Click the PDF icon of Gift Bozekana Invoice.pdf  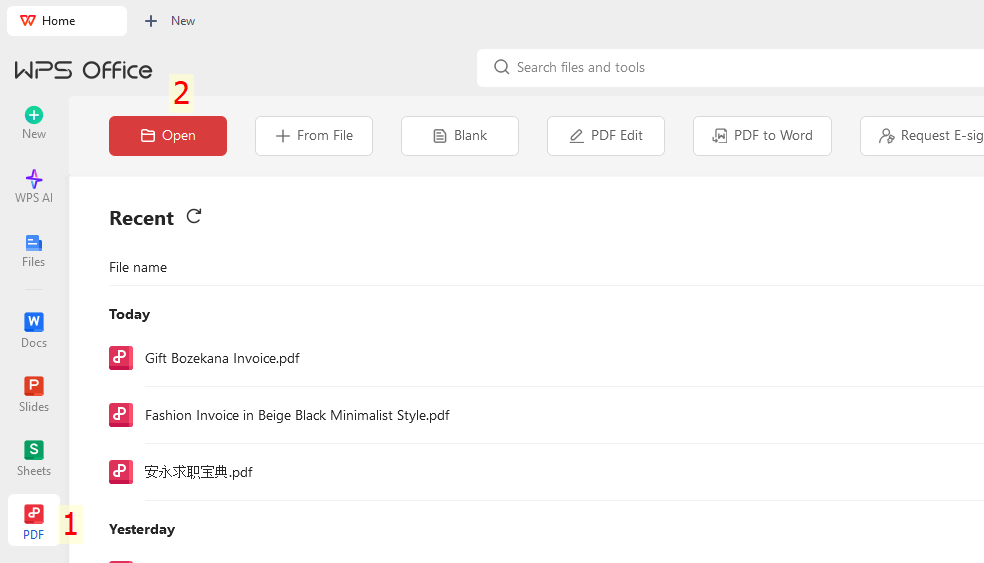pyautogui.click(x=120, y=358)
